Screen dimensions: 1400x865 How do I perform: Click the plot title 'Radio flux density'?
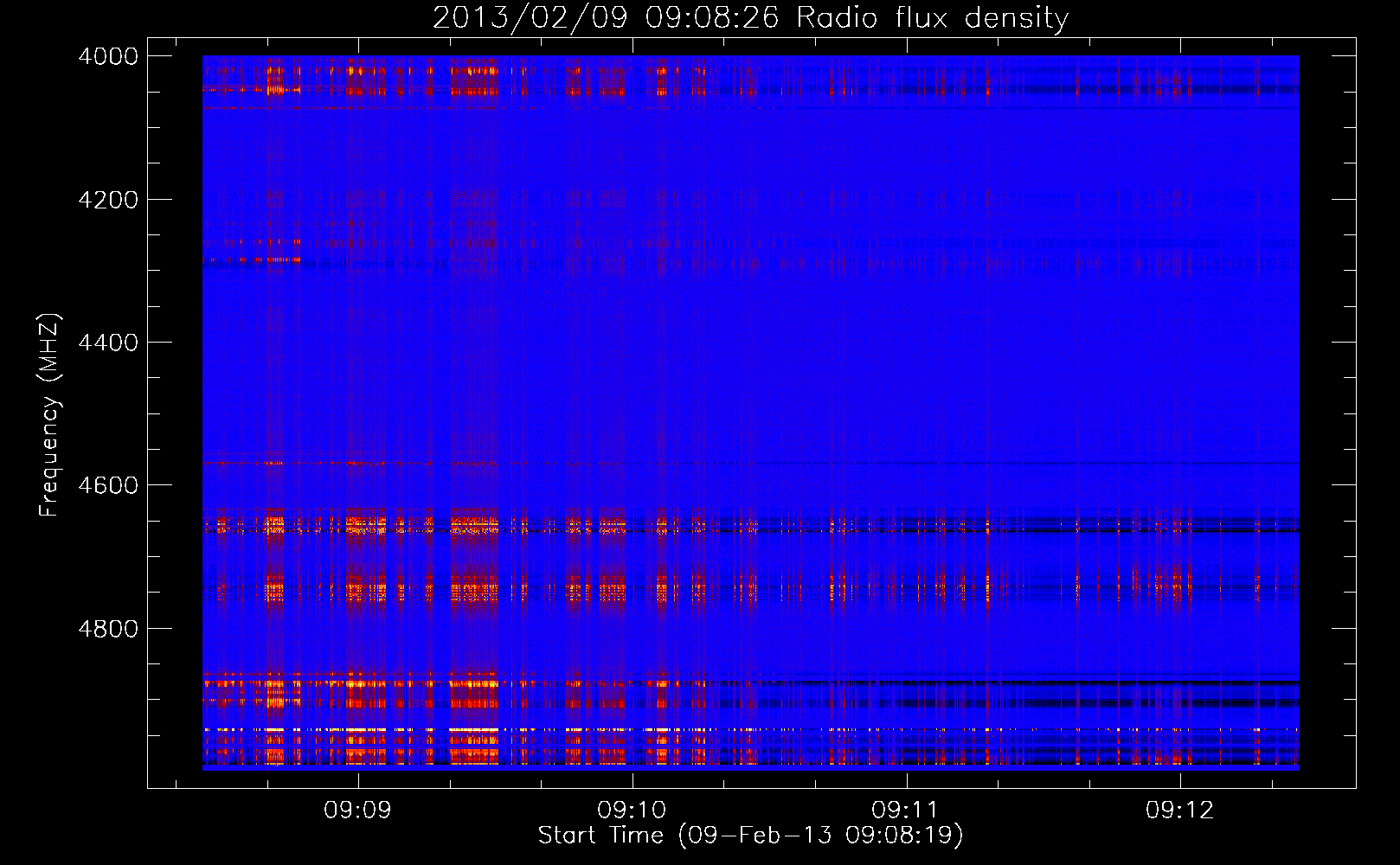tap(933, 18)
